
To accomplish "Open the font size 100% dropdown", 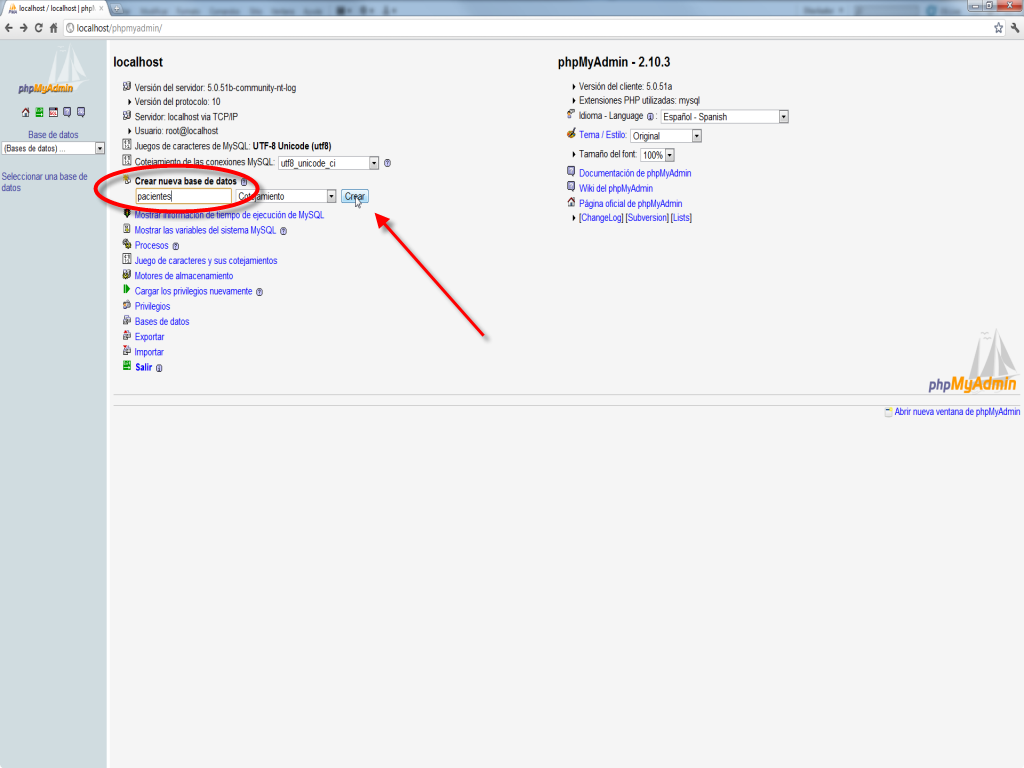I will [x=657, y=156].
